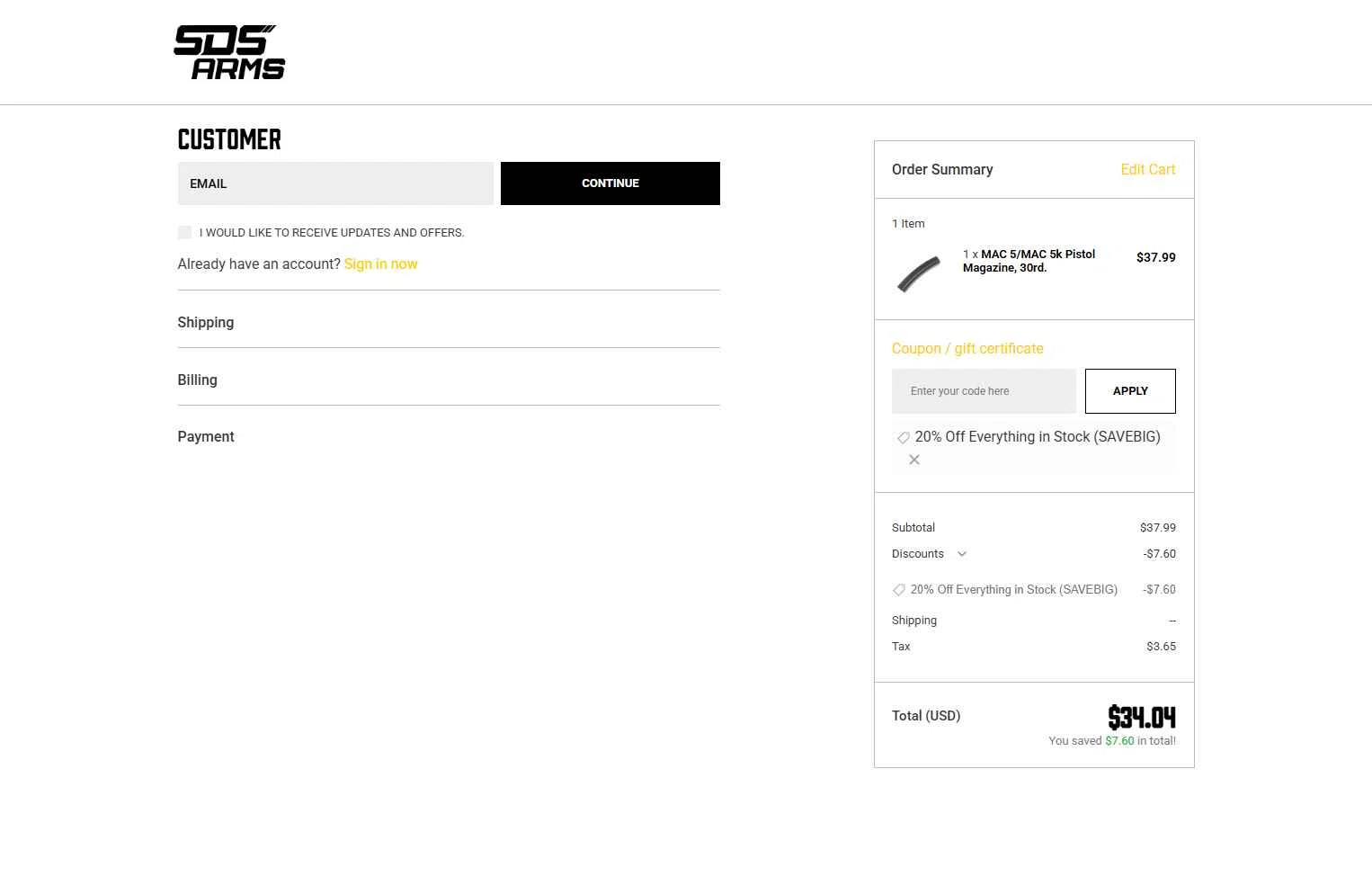Click the SDS Arms logo
The width and height of the screenshot is (1372, 894).
click(229, 52)
